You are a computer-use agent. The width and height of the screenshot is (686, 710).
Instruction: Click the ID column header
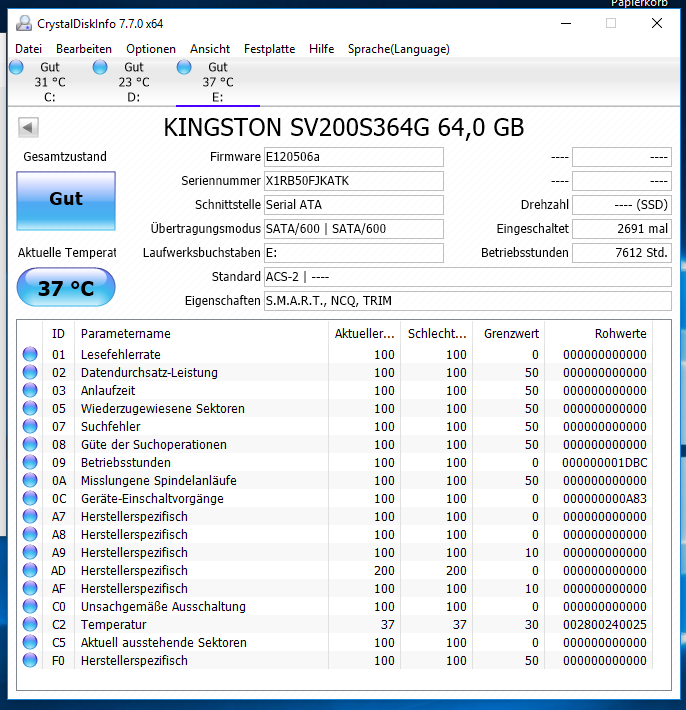[58, 334]
